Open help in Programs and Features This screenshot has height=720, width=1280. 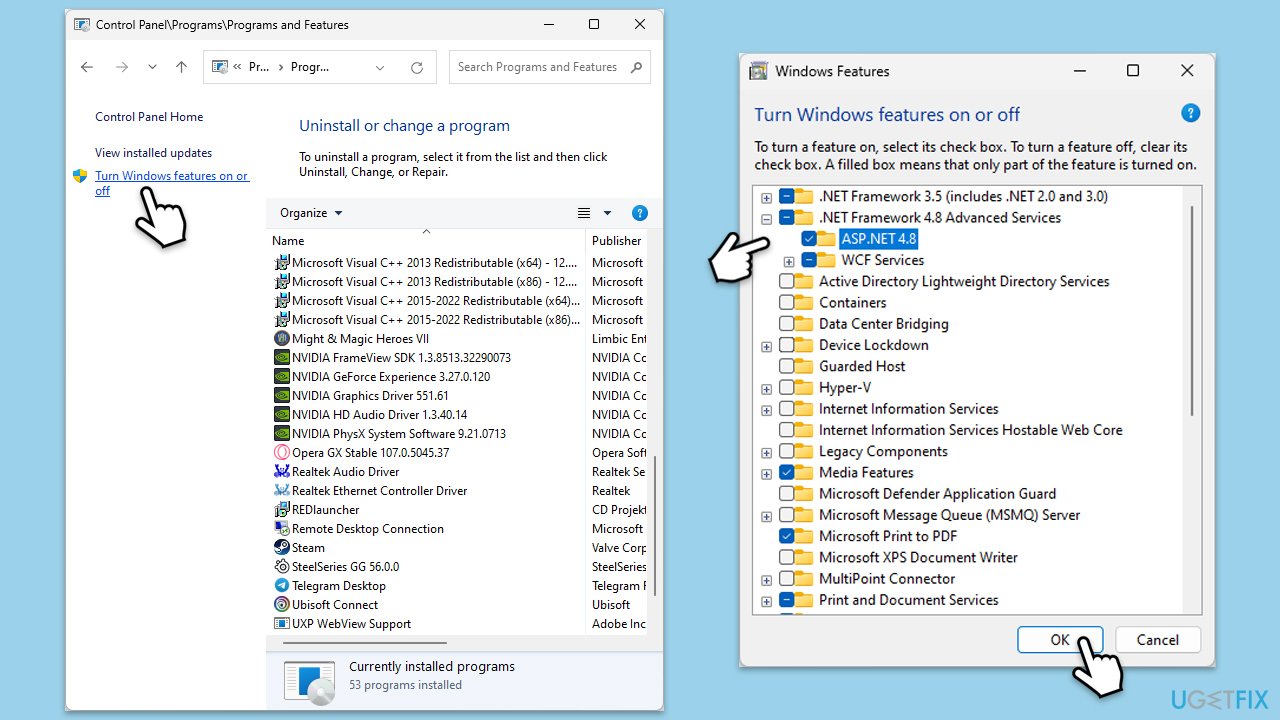[640, 213]
